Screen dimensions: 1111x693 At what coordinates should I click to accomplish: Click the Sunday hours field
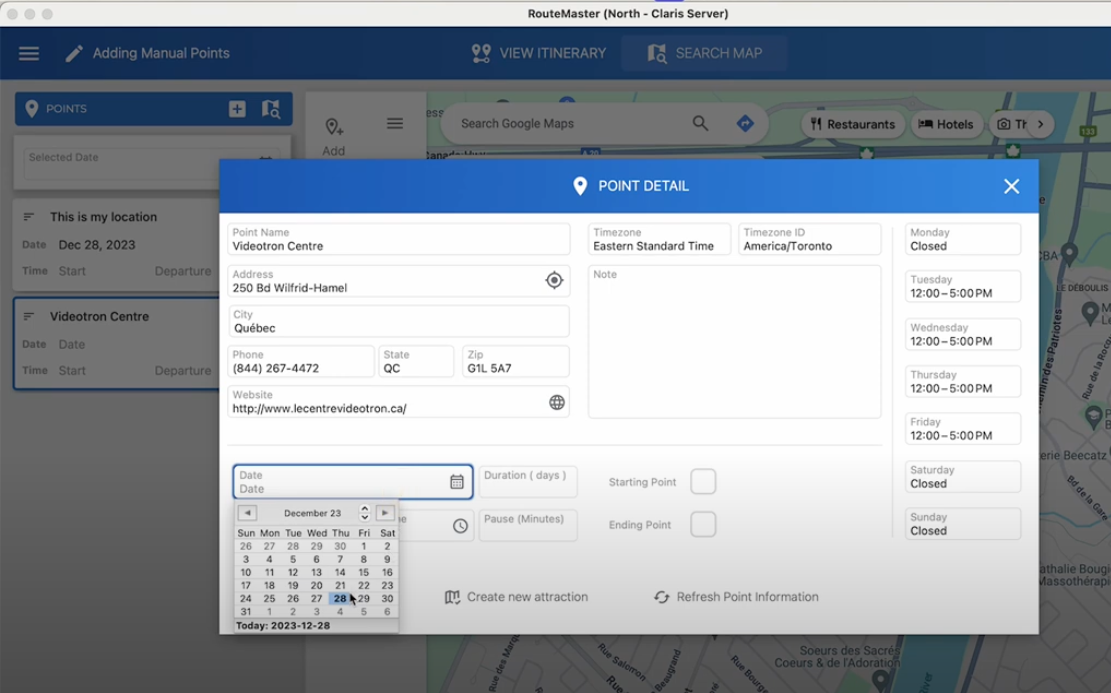(x=962, y=524)
